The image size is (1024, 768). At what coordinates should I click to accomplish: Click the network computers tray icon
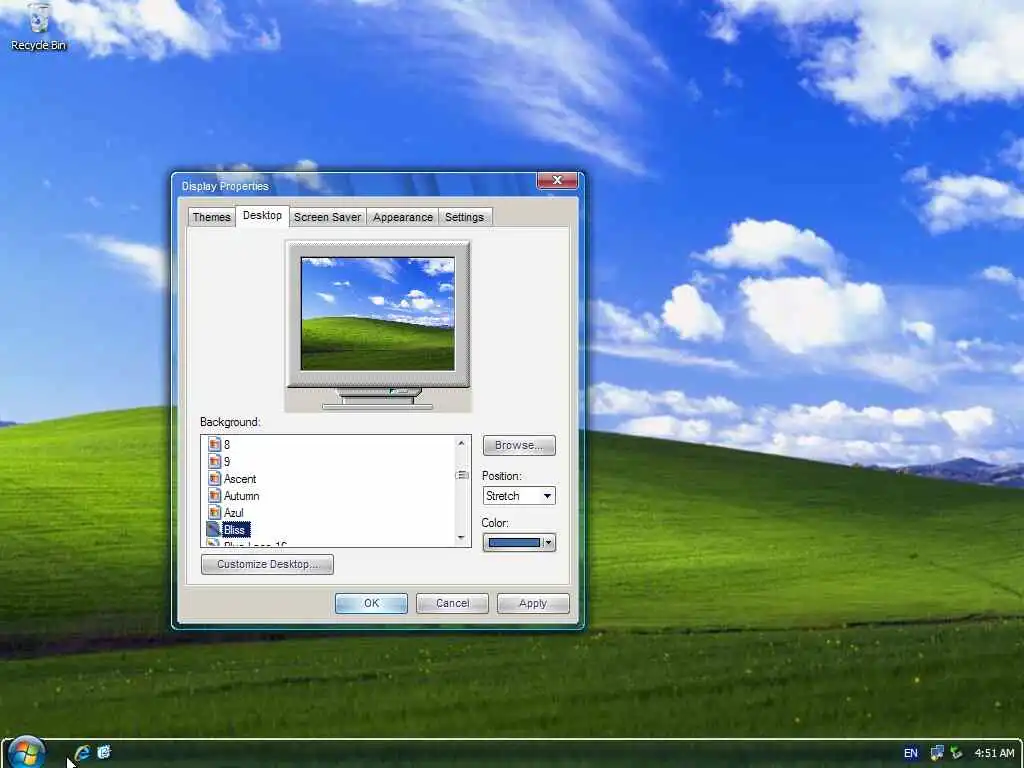[937, 753]
